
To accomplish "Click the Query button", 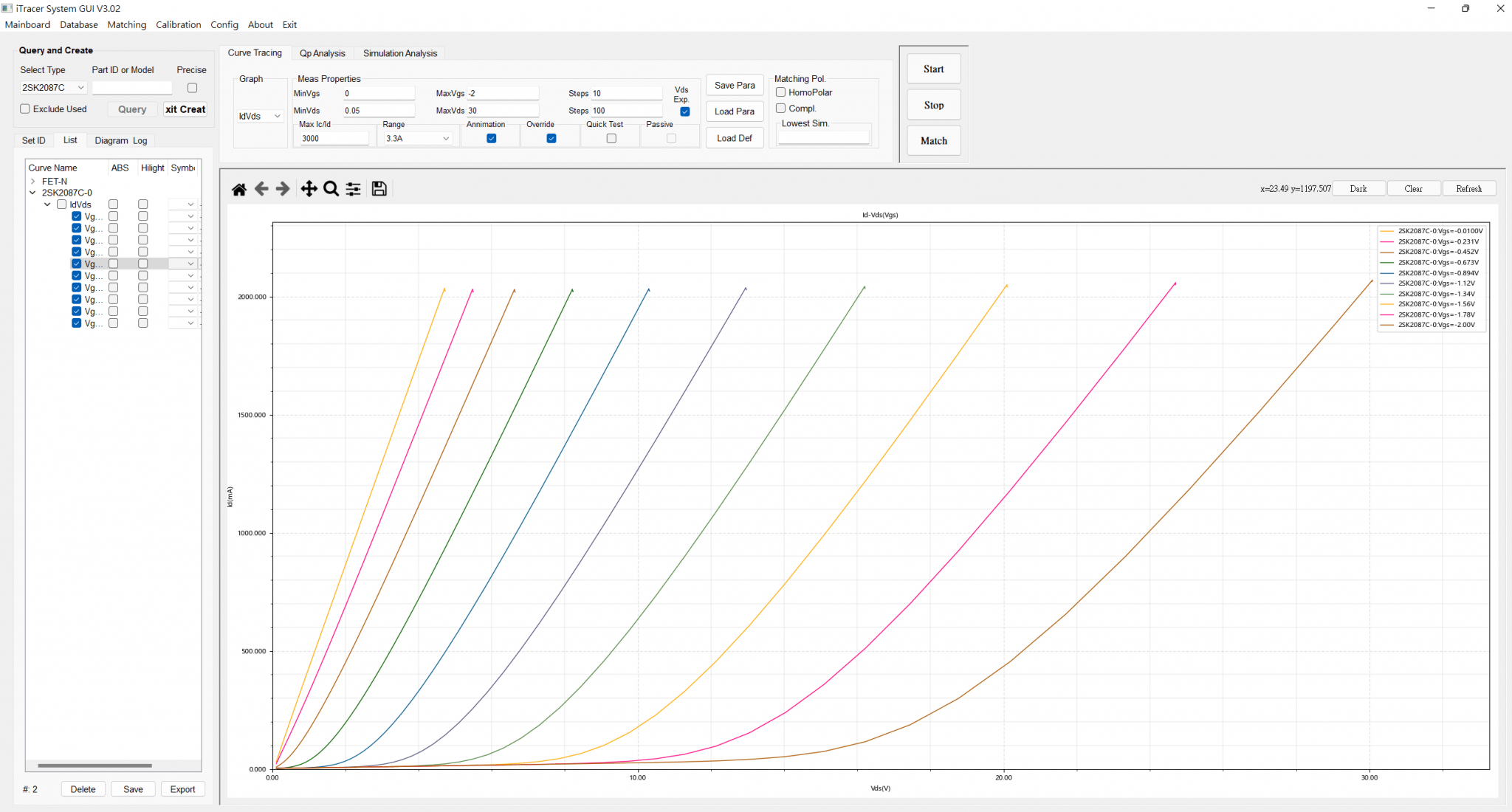I will [132, 109].
